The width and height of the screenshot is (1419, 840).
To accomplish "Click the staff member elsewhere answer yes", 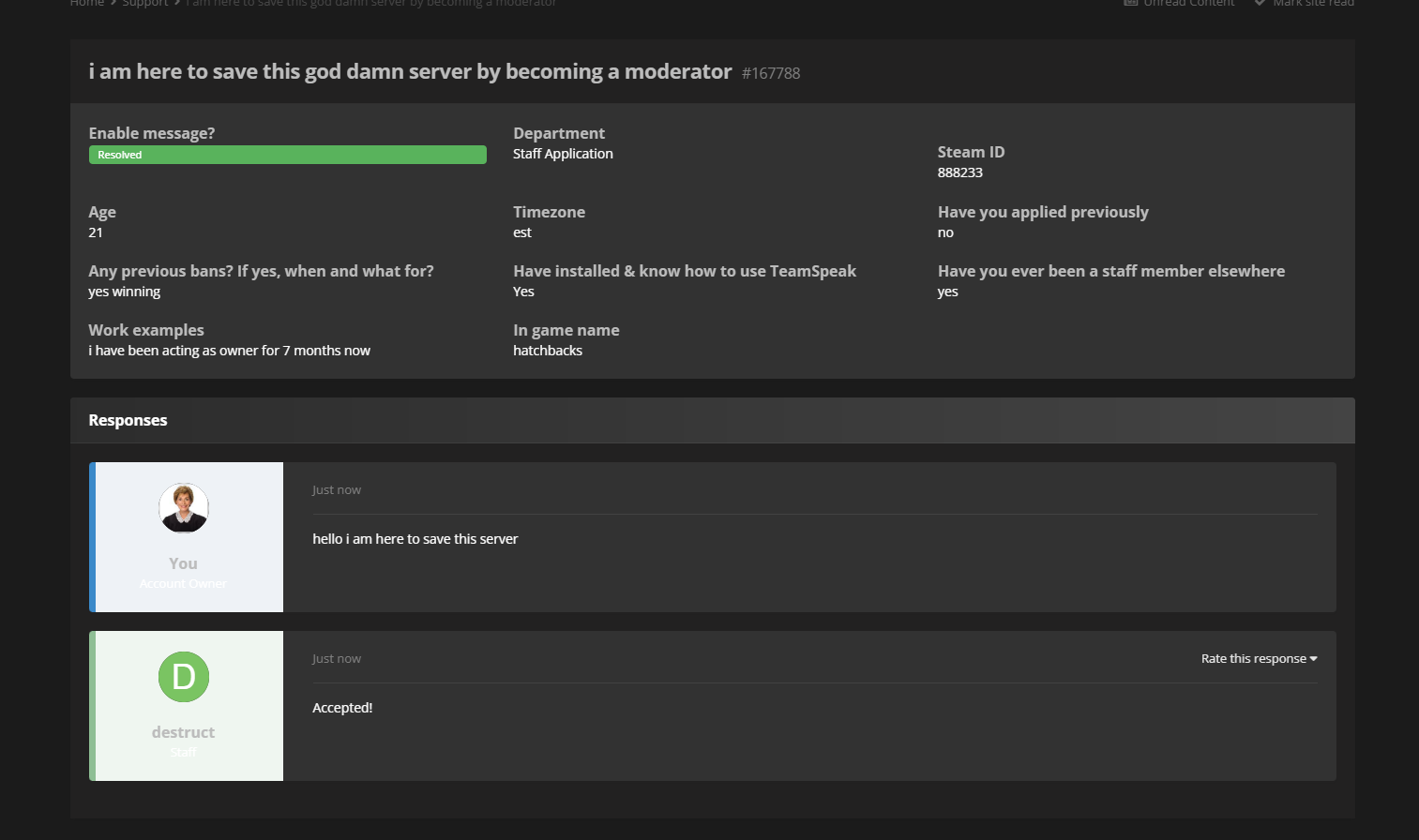I will [948, 292].
